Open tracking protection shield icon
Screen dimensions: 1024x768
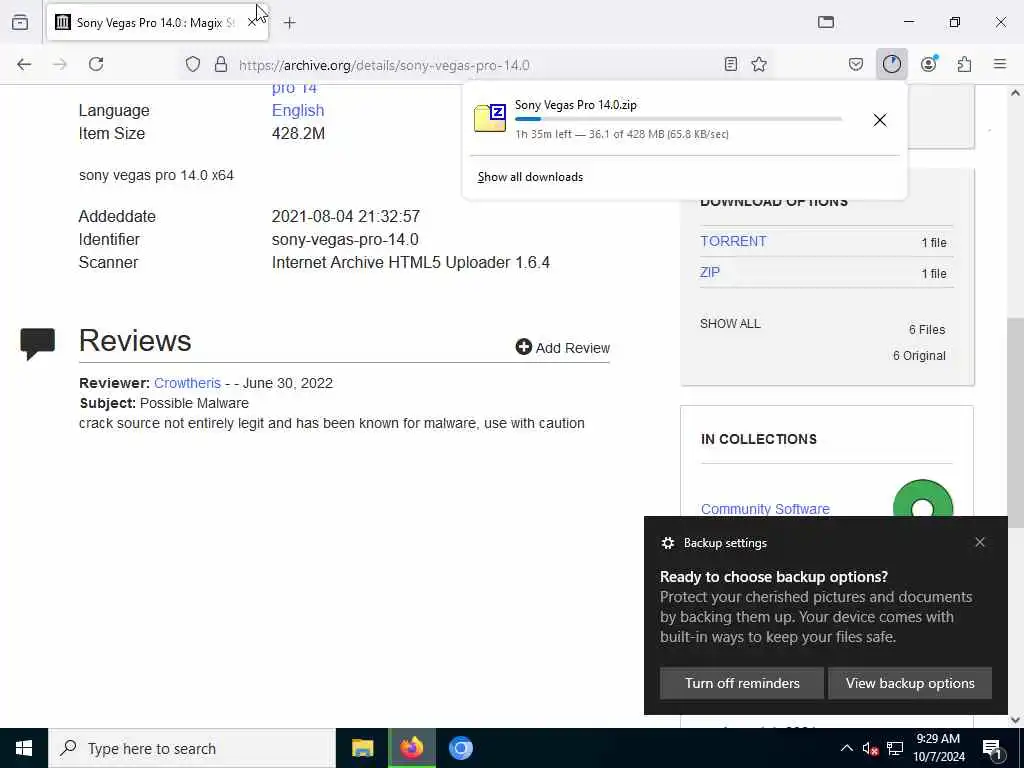(x=193, y=64)
